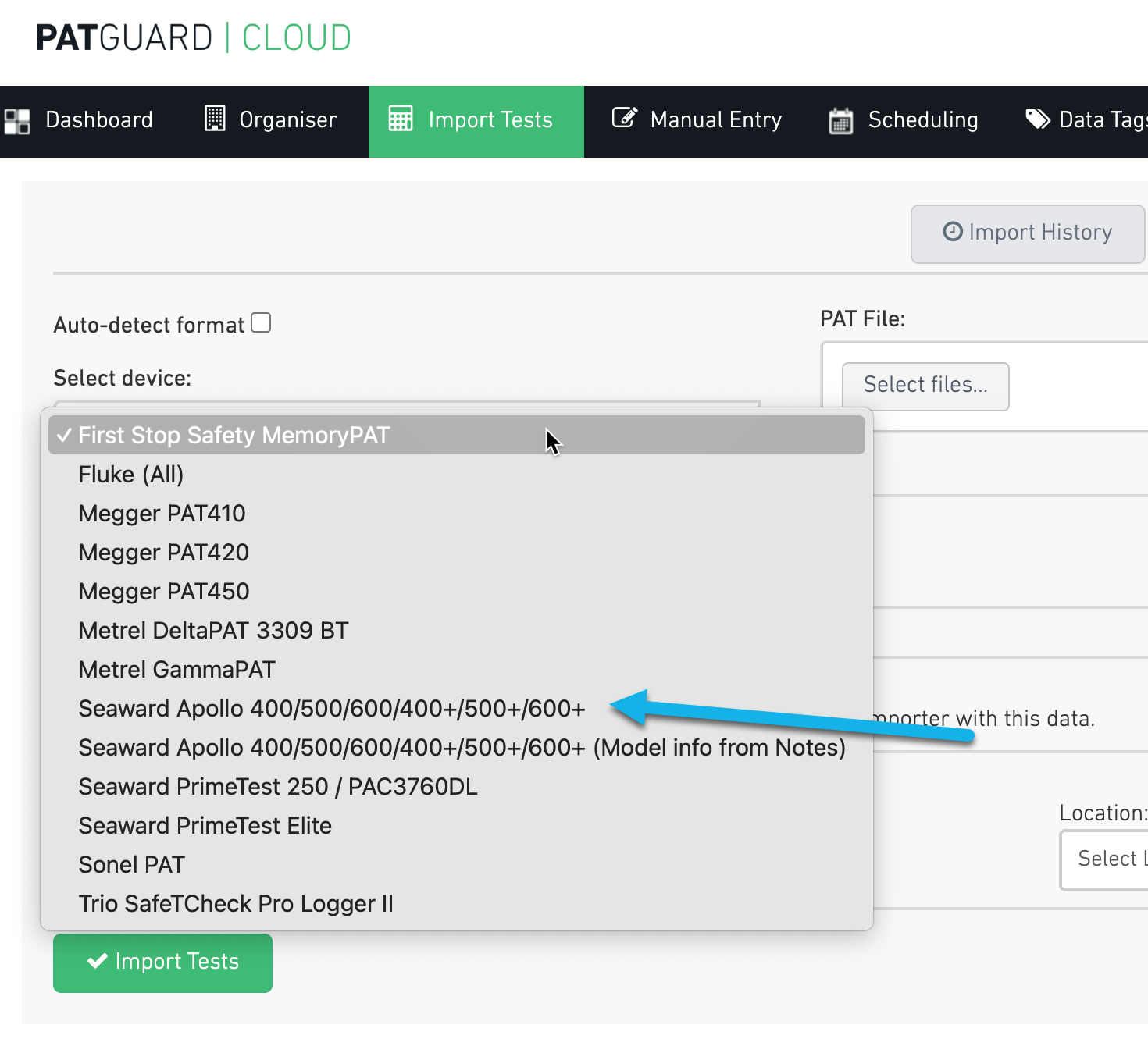Pick Metrel DeltaPAT 3309 BT option
Viewport: 1148px width, 1046px height.
tap(457, 630)
